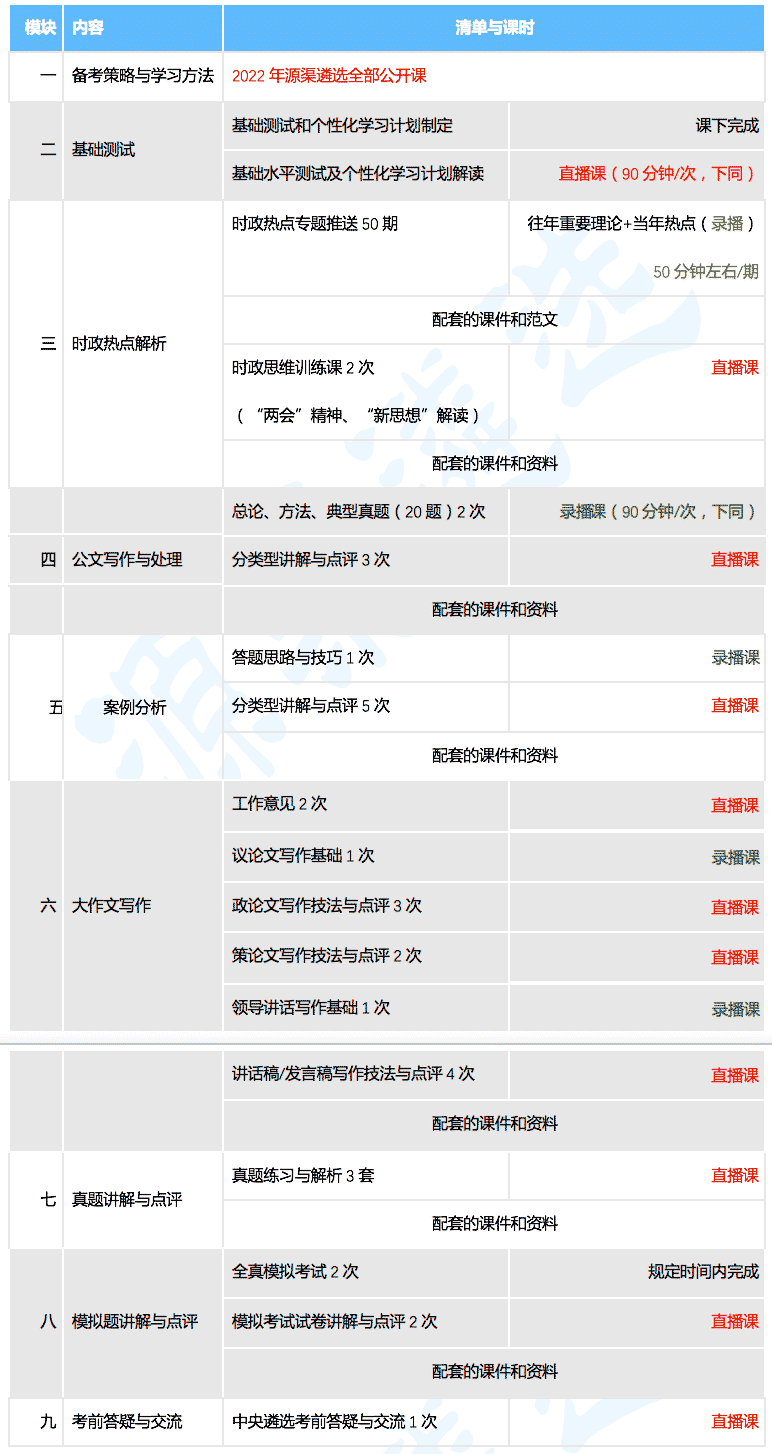
Task: Click 直播课 beside 真题练习与解析3套
Action: coord(735,1176)
